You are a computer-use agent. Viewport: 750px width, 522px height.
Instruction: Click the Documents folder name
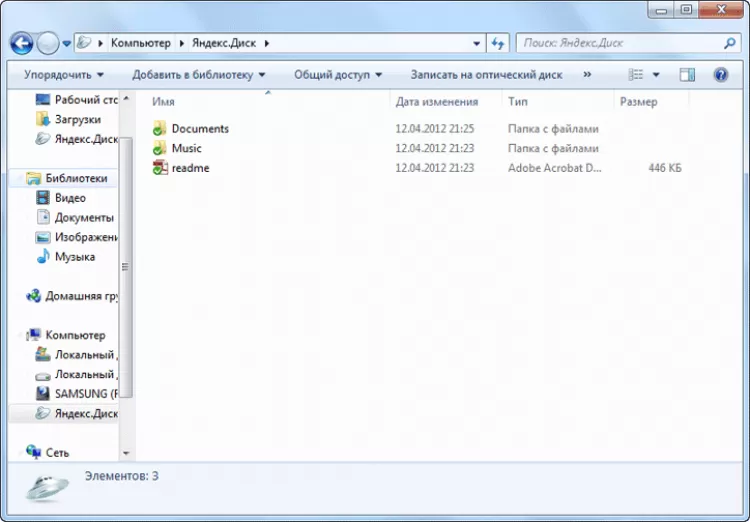[200, 129]
